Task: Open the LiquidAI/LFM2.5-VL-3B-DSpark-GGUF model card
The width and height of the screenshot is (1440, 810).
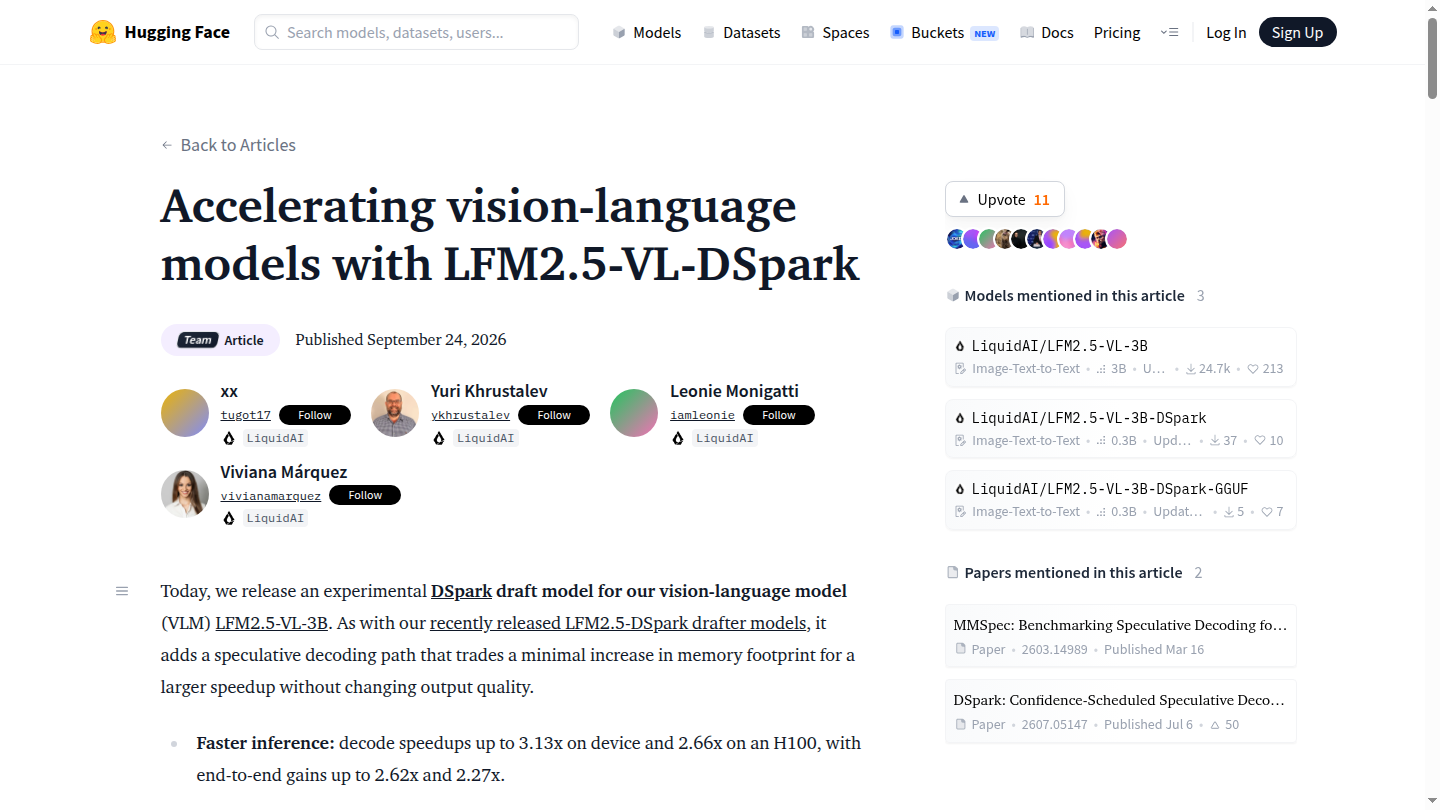Action: 1121,500
